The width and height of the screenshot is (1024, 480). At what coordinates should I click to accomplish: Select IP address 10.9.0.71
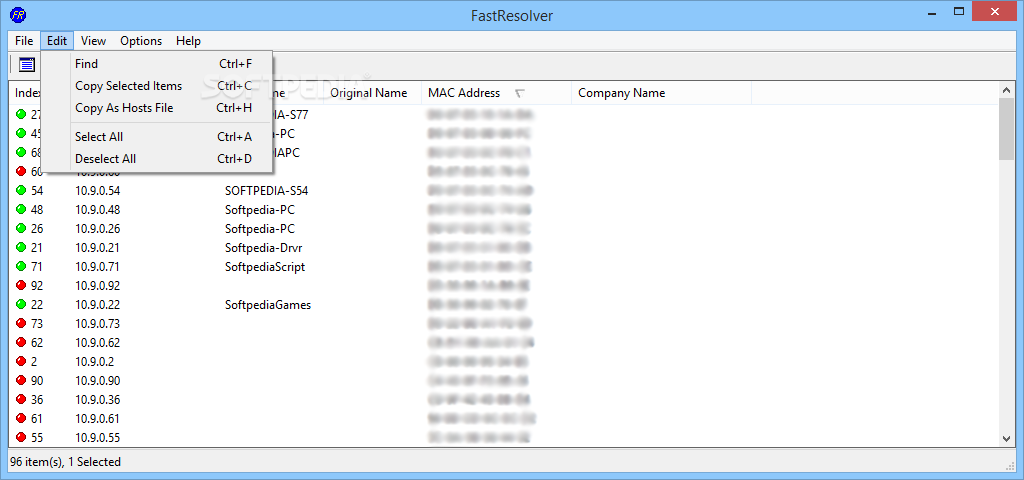[x=98, y=267]
